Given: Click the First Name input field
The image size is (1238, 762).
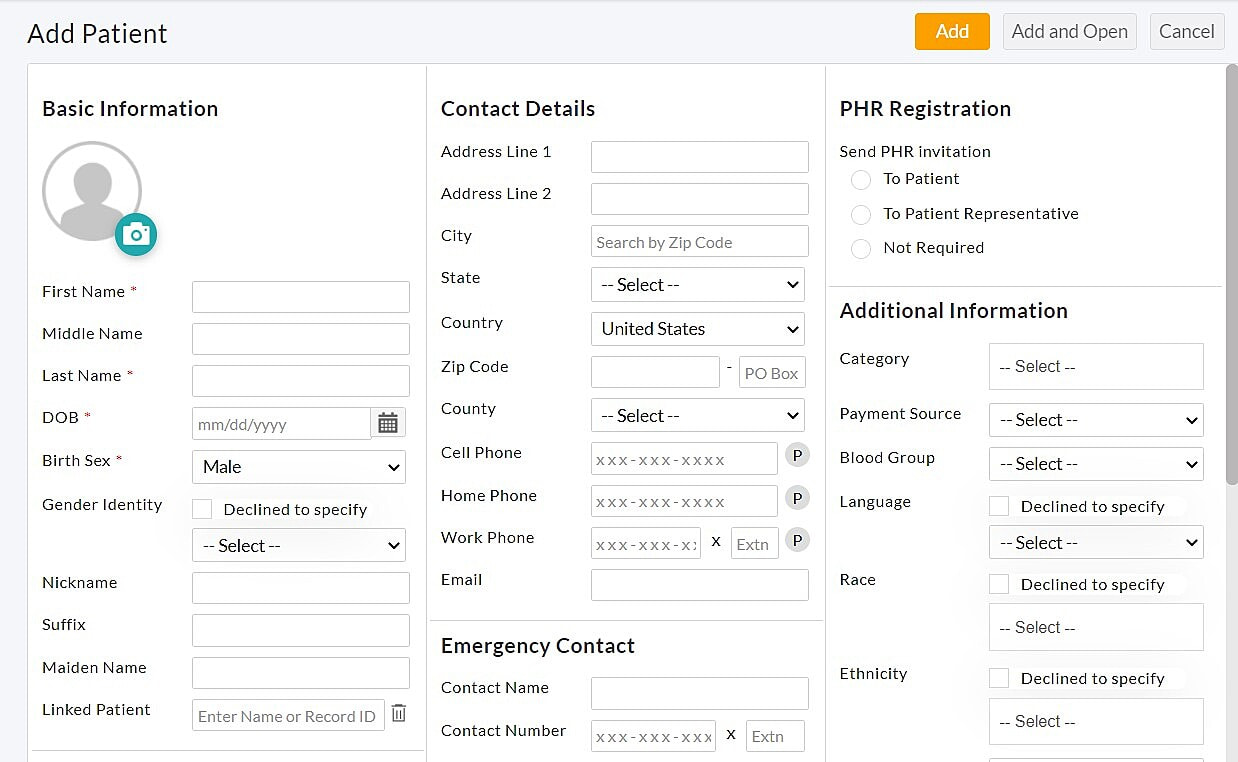Looking at the screenshot, I should coord(301,297).
